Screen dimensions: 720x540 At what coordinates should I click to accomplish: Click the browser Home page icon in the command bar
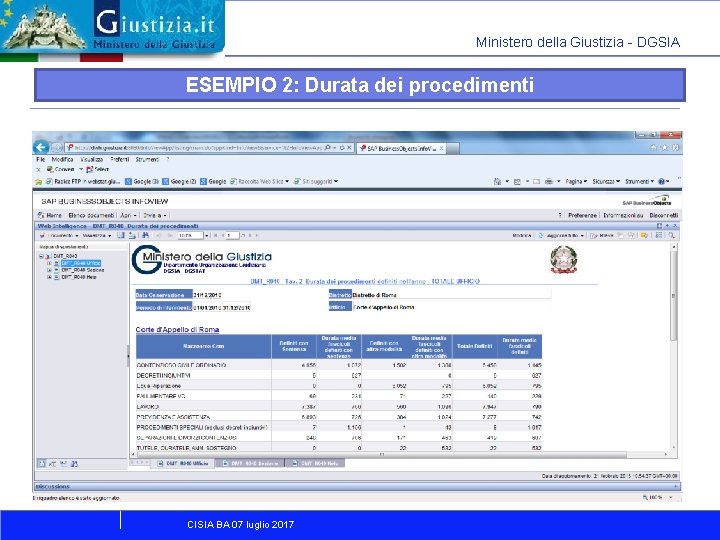pyautogui.click(x=497, y=182)
